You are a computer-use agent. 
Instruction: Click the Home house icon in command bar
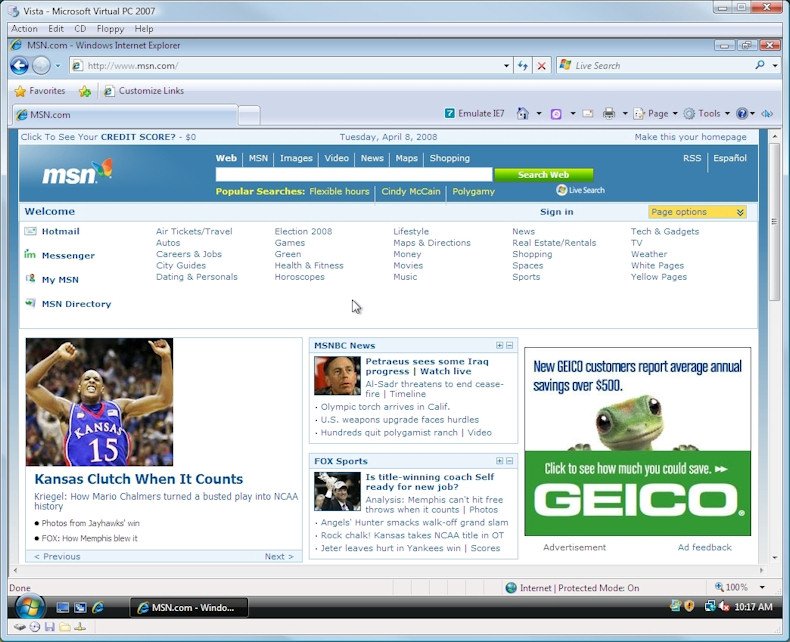(522, 113)
